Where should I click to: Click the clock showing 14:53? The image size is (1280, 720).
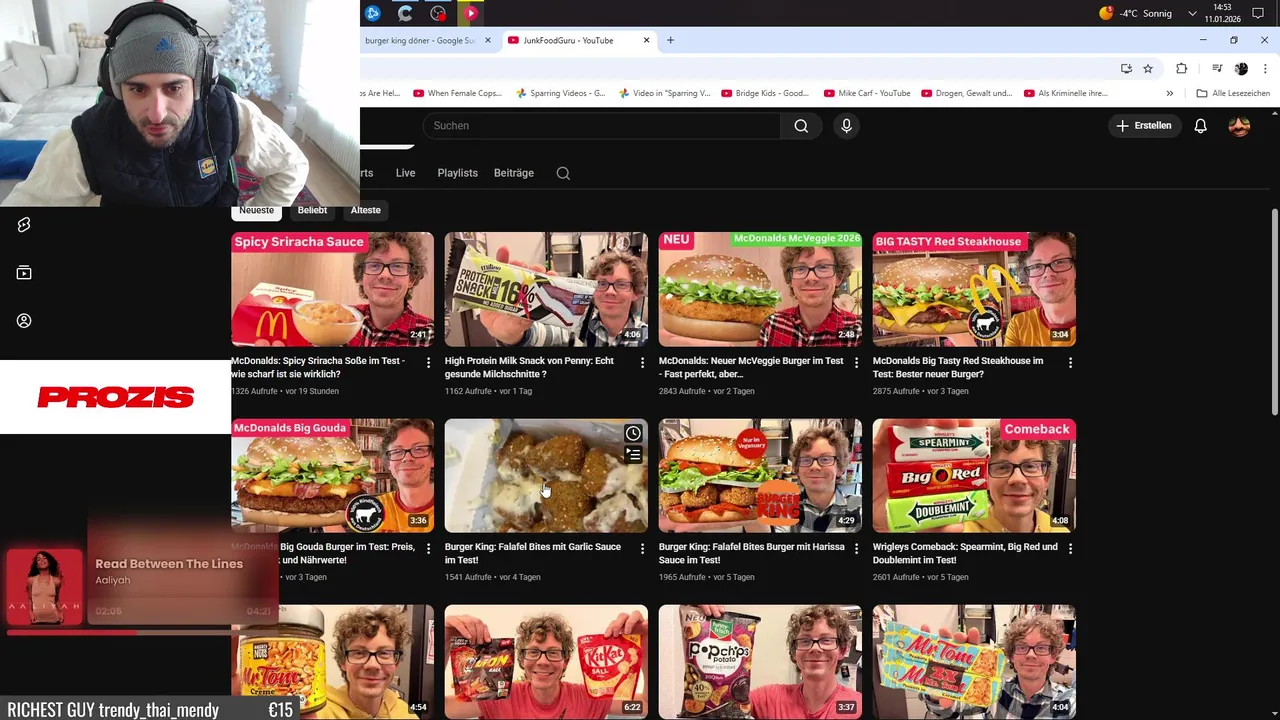pyautogui.click(x=1224, y=7)
